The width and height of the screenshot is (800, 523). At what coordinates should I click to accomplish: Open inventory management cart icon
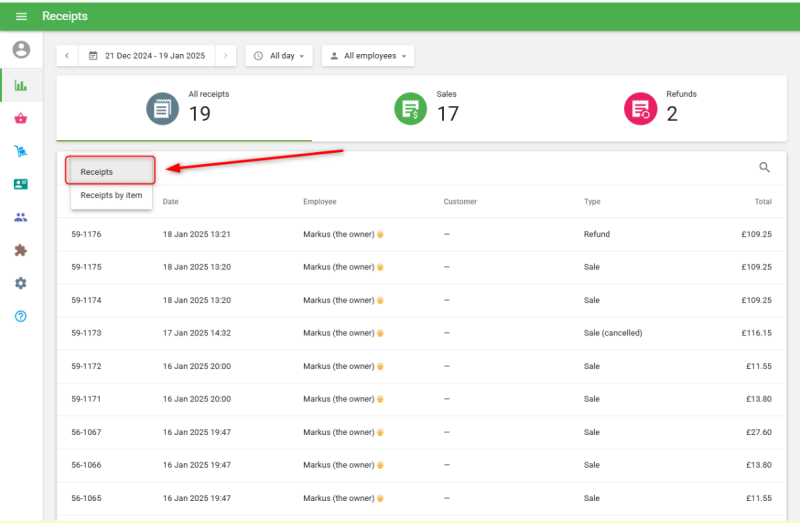coord(21,152)
